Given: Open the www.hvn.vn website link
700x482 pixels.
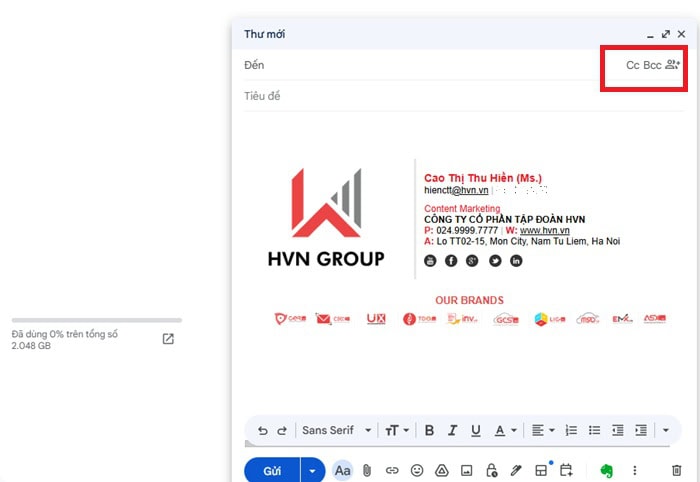Looking at the screenshot, I should pyautogui.click(x=545, y=230).
